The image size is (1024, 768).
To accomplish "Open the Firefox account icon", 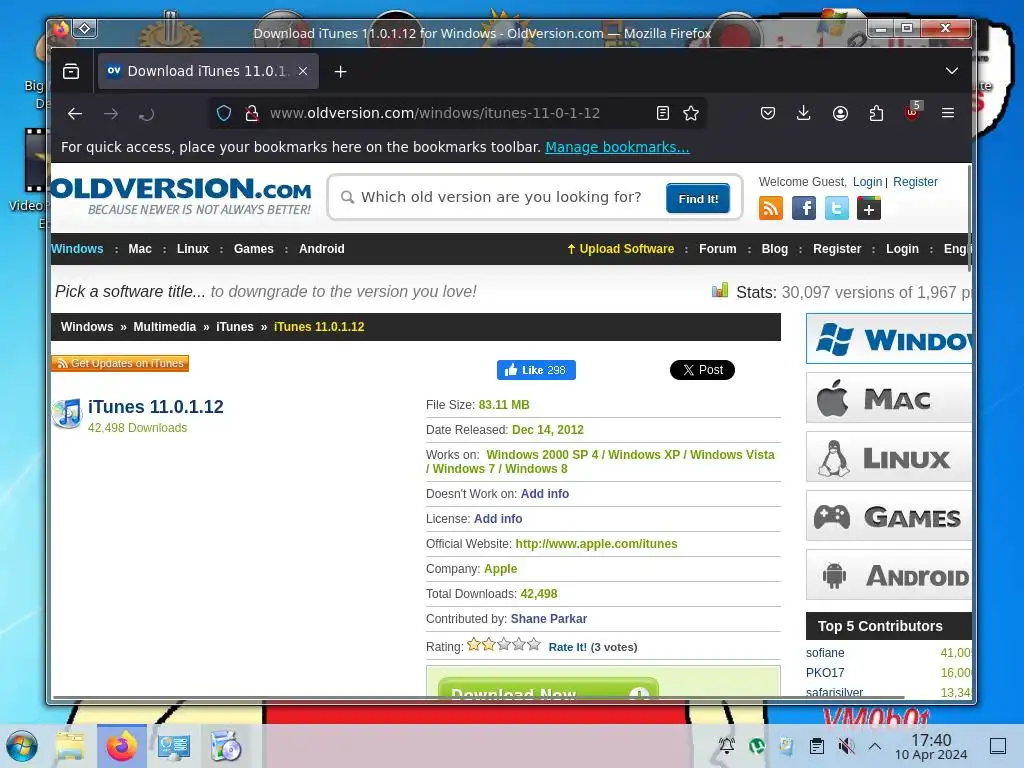I will click(x=840, y=113).
